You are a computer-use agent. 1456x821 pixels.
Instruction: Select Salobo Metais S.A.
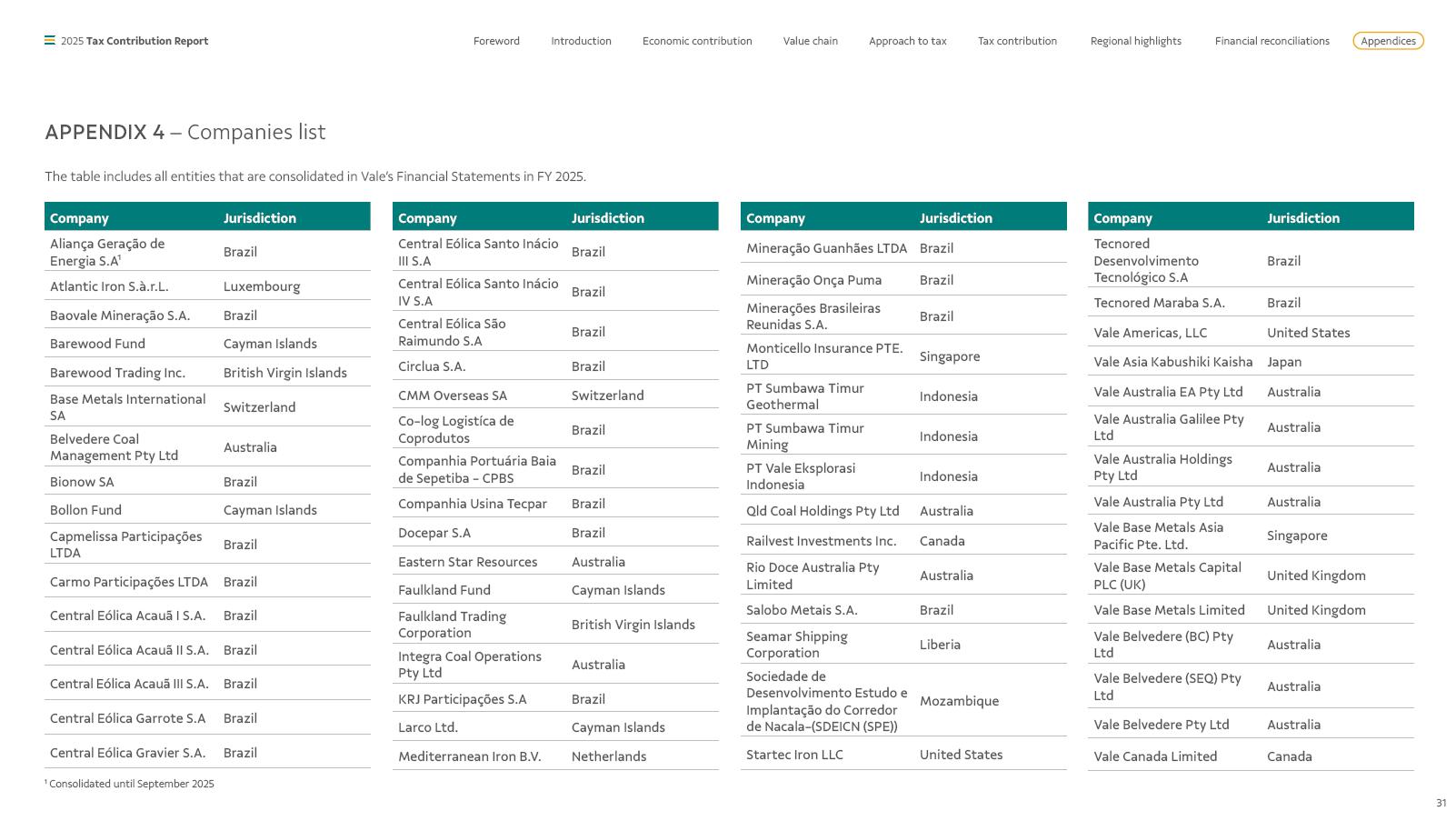pos(802,610)
